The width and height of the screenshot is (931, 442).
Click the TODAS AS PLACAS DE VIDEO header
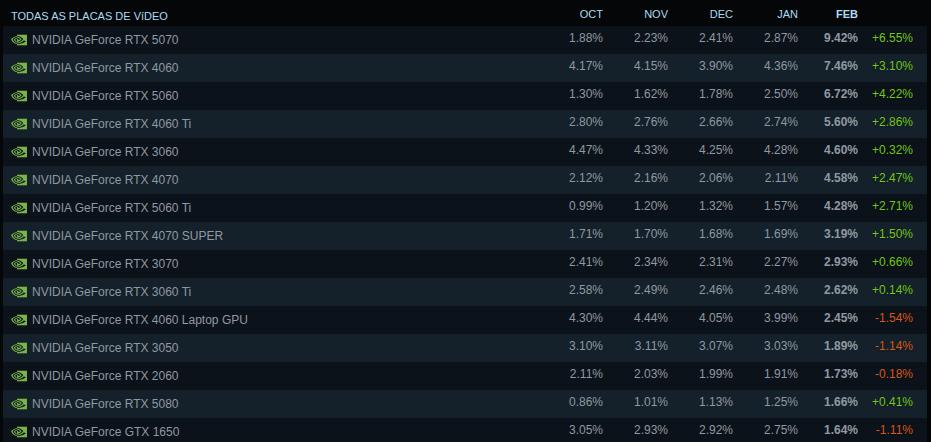(x=89, y=16)
